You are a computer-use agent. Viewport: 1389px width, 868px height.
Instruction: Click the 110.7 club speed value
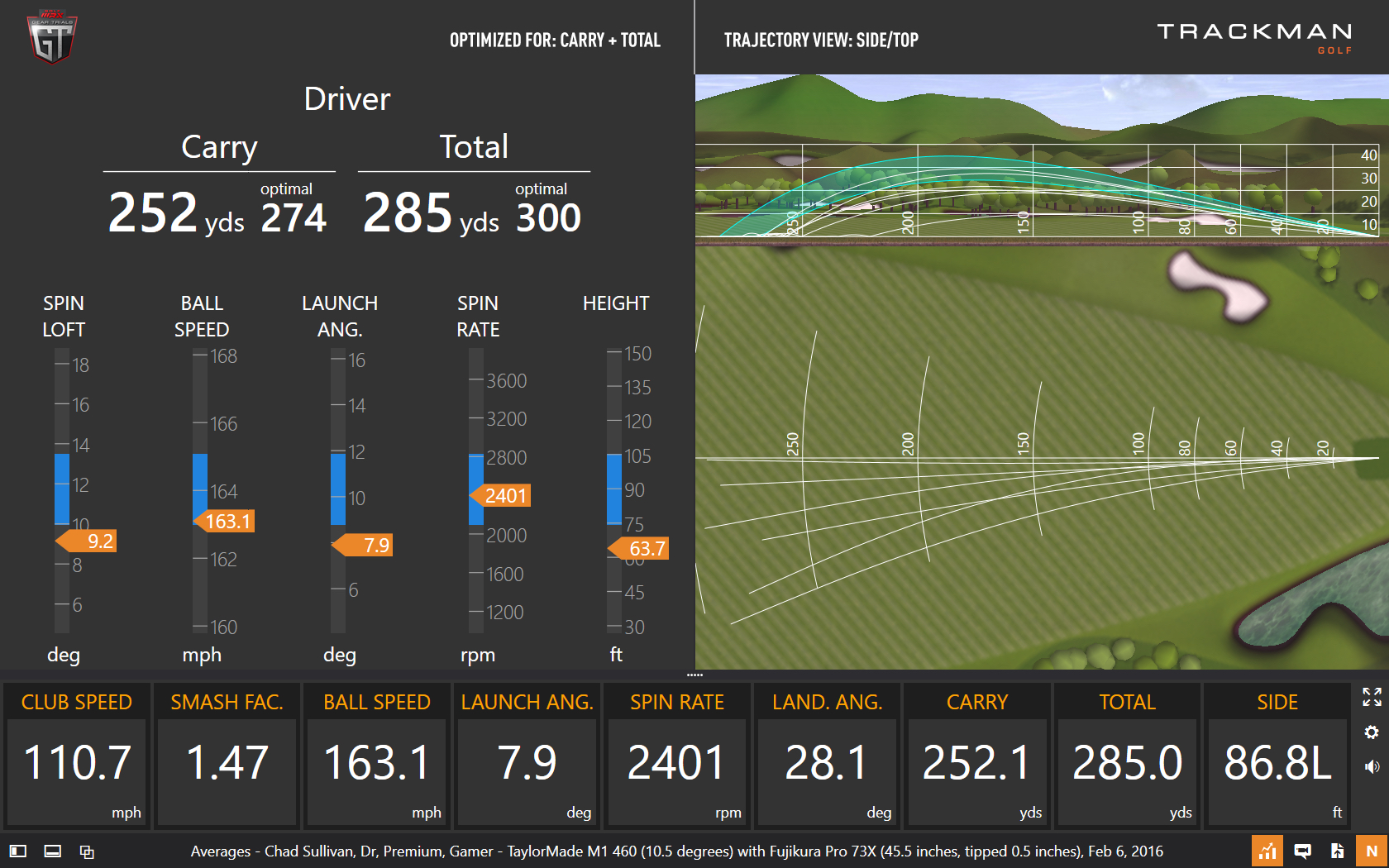tap(77, 762)
